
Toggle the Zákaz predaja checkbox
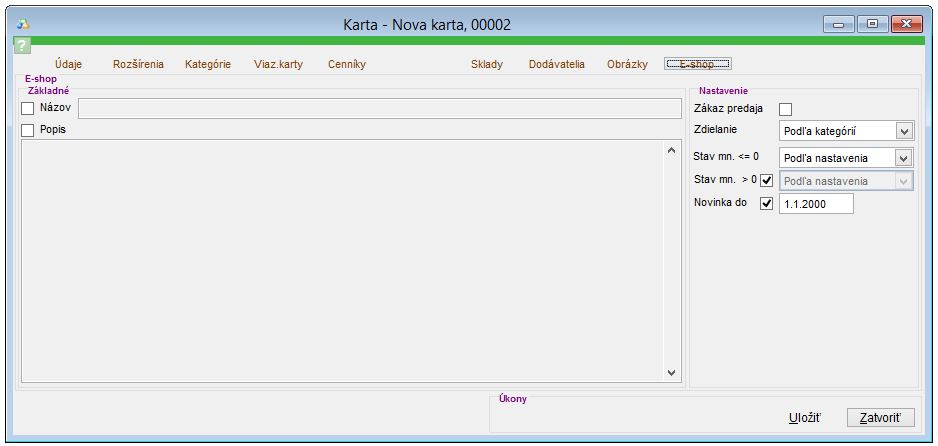point(785,109)
